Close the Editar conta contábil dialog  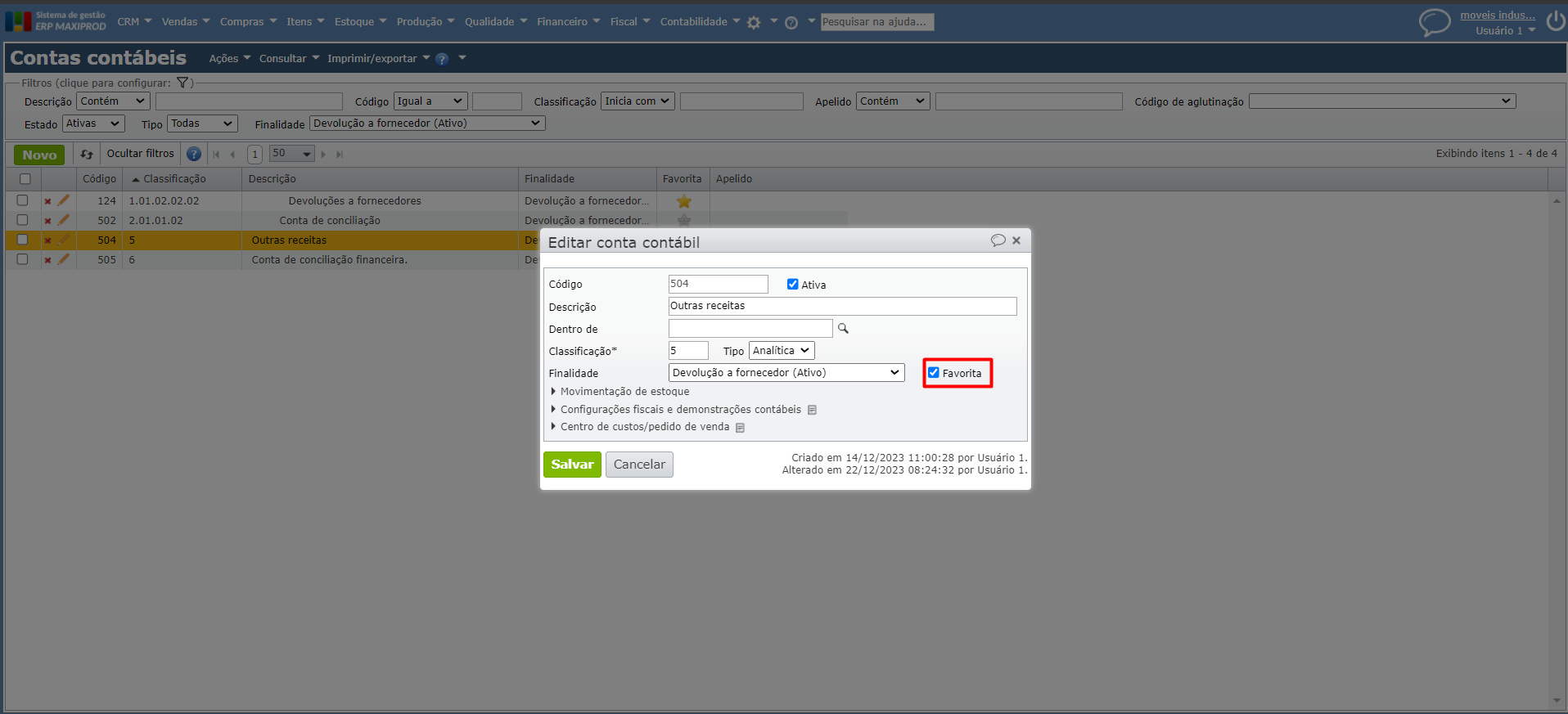coord(1016,240)
